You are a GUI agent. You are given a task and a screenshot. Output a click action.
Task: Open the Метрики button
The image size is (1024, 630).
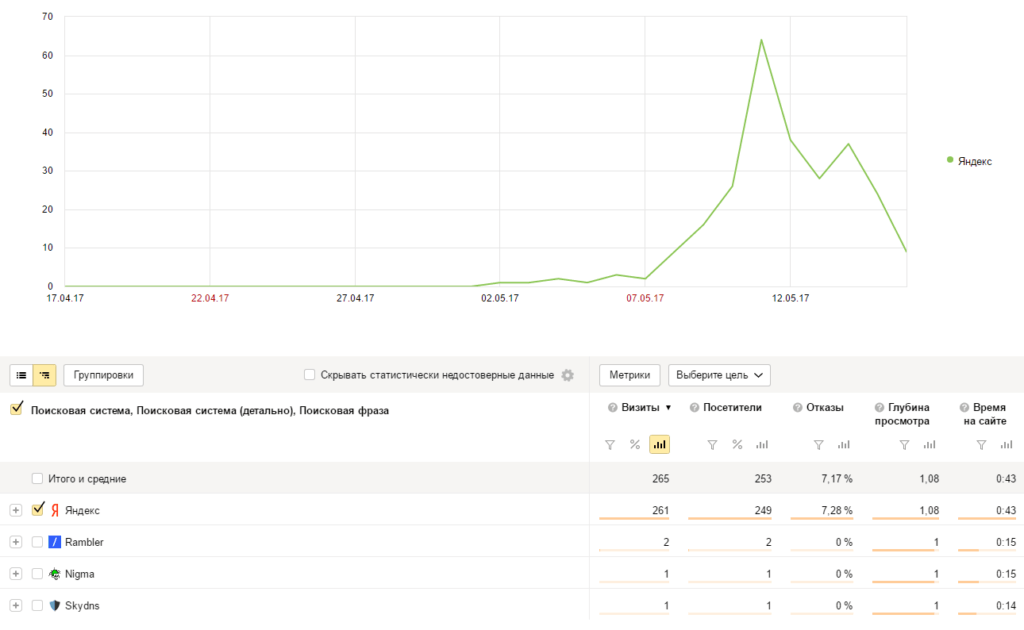coord(629,375)
